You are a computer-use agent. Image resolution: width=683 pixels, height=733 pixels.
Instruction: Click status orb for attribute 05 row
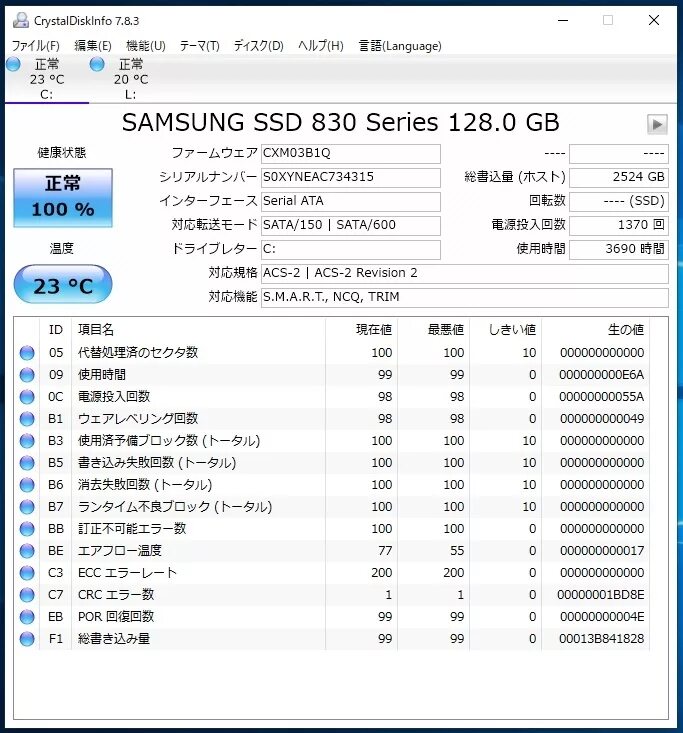(x=27, y=353)
